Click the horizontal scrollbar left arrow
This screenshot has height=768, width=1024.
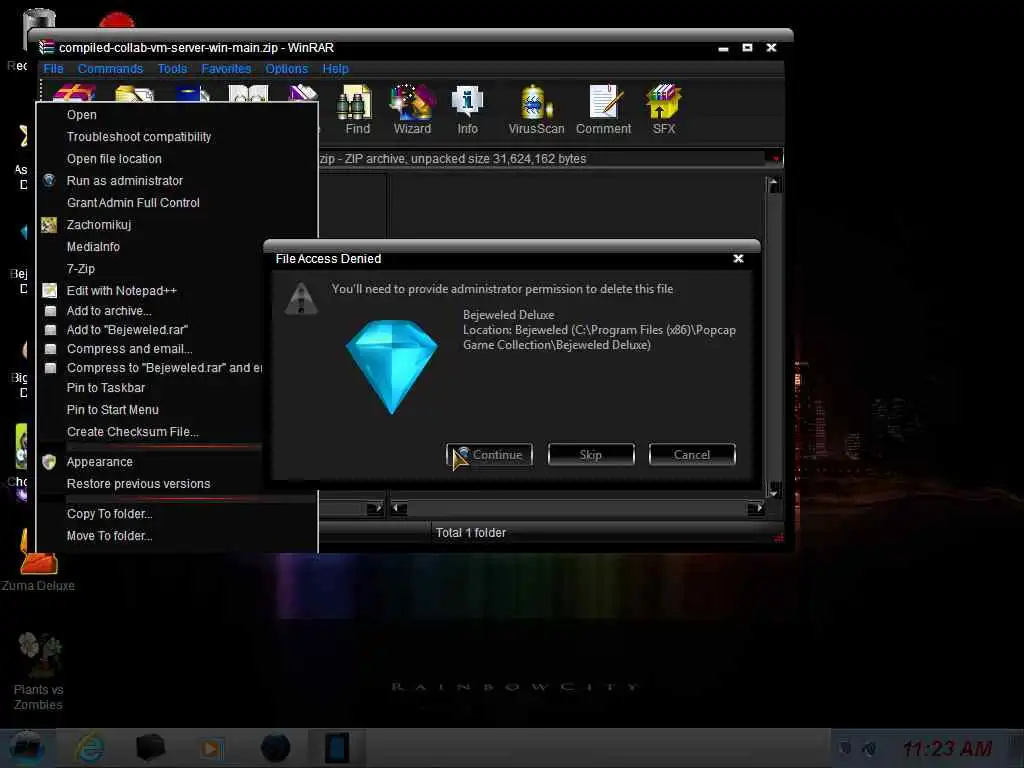coord(399,508)
